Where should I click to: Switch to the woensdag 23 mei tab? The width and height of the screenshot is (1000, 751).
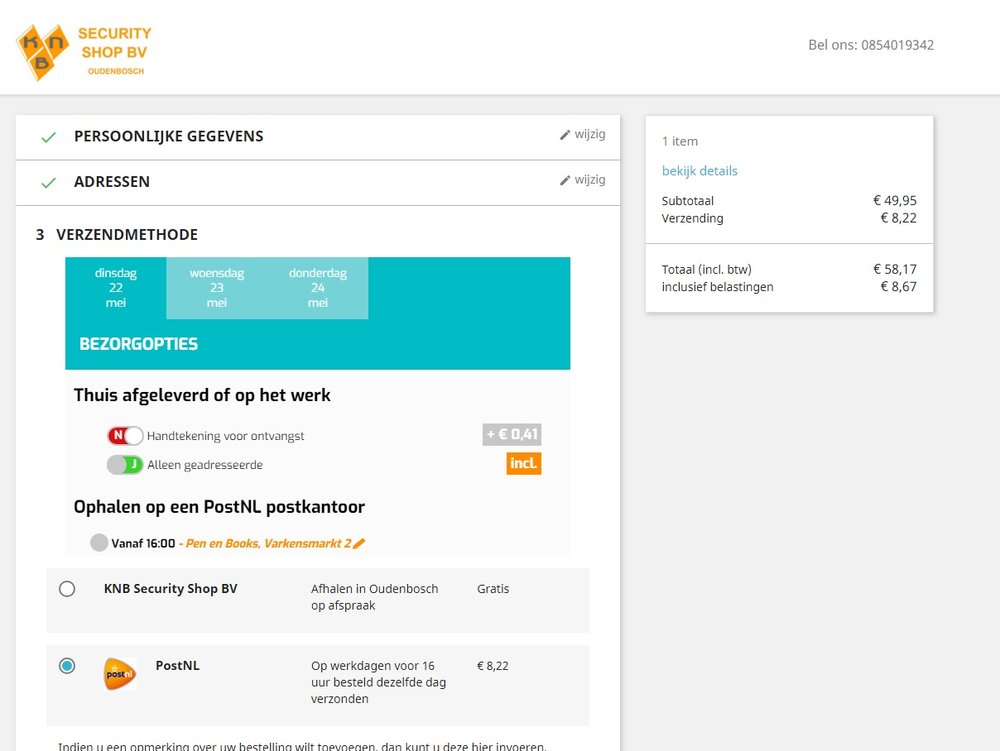(217, 286)
